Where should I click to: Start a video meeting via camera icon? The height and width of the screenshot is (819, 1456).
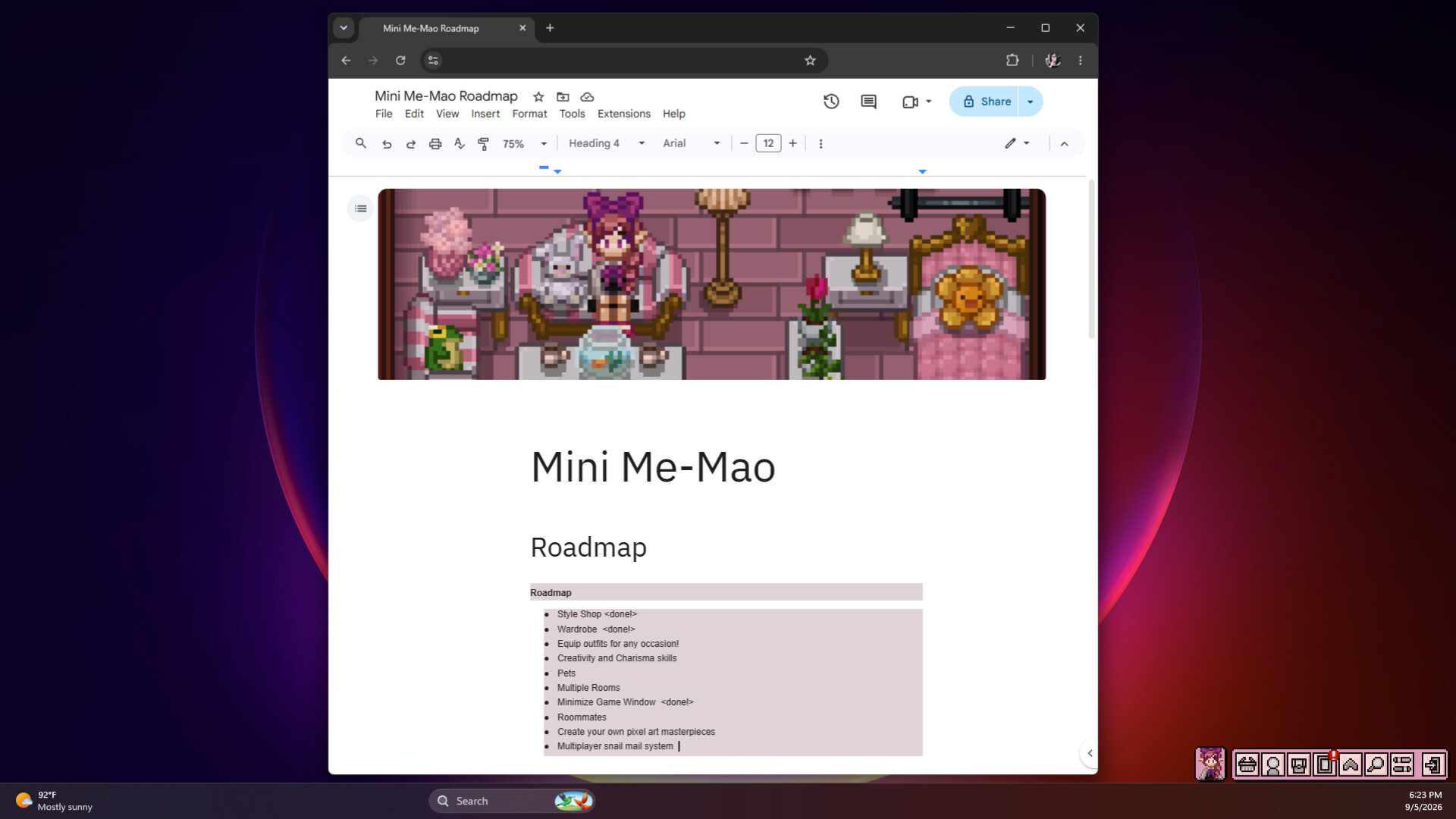pyautogui.click(x=910, y=102)
